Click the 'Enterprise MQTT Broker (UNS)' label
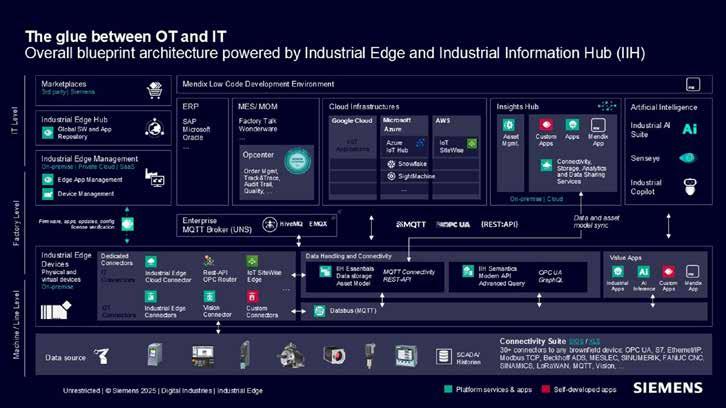The height and width of the screenshot is (408, 726). 217,225
